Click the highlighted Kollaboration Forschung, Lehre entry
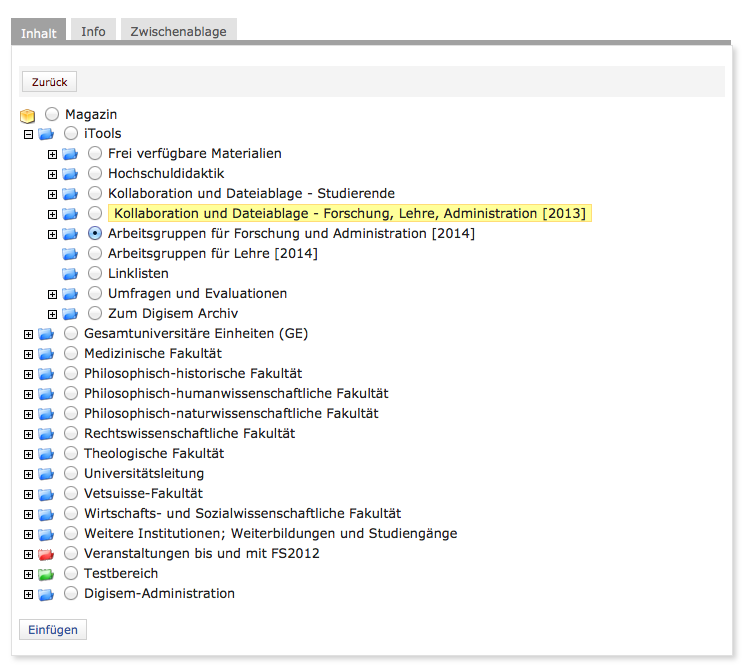743x668 pixels. coord(350,213)
